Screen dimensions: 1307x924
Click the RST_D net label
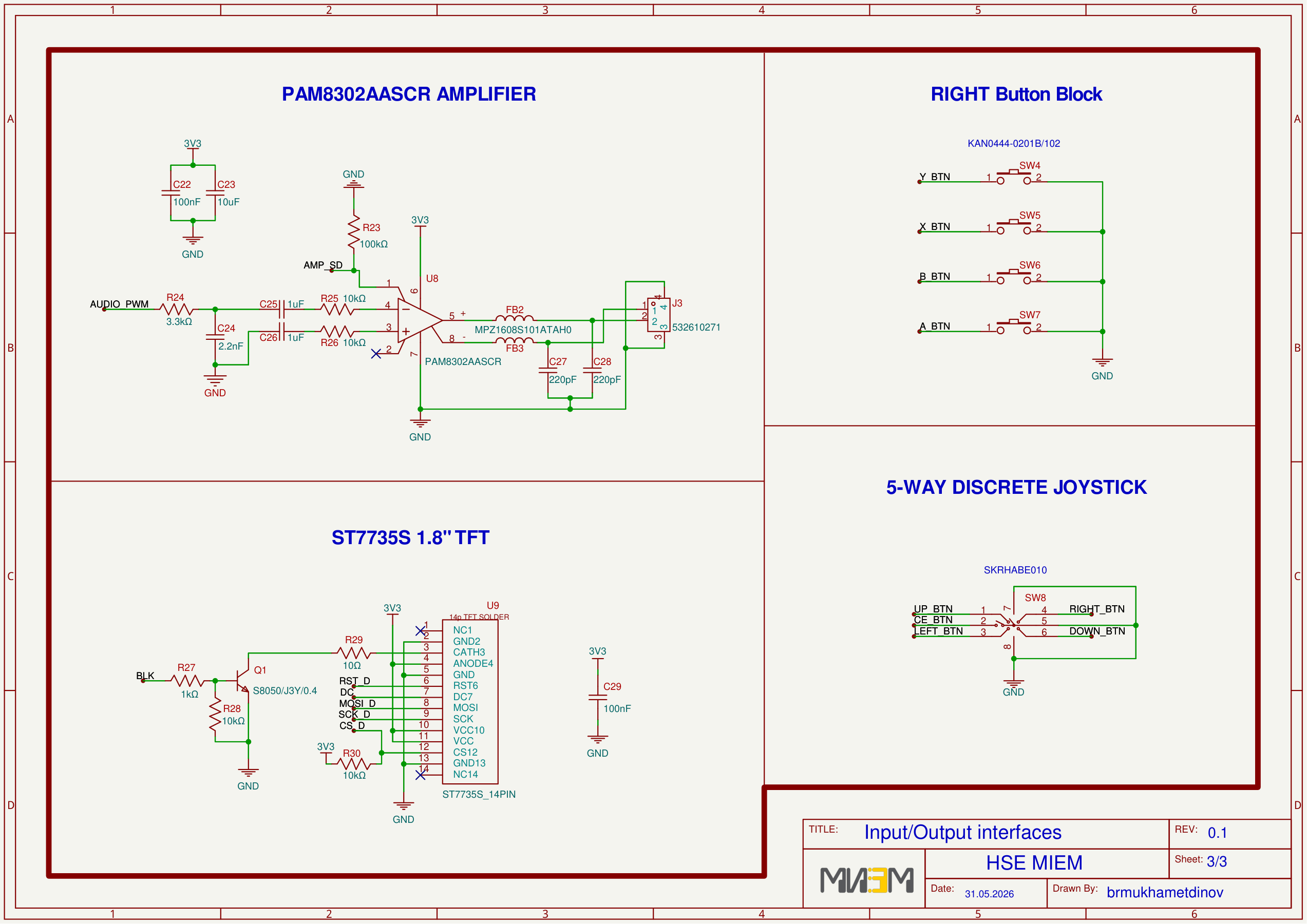(355, 682)
